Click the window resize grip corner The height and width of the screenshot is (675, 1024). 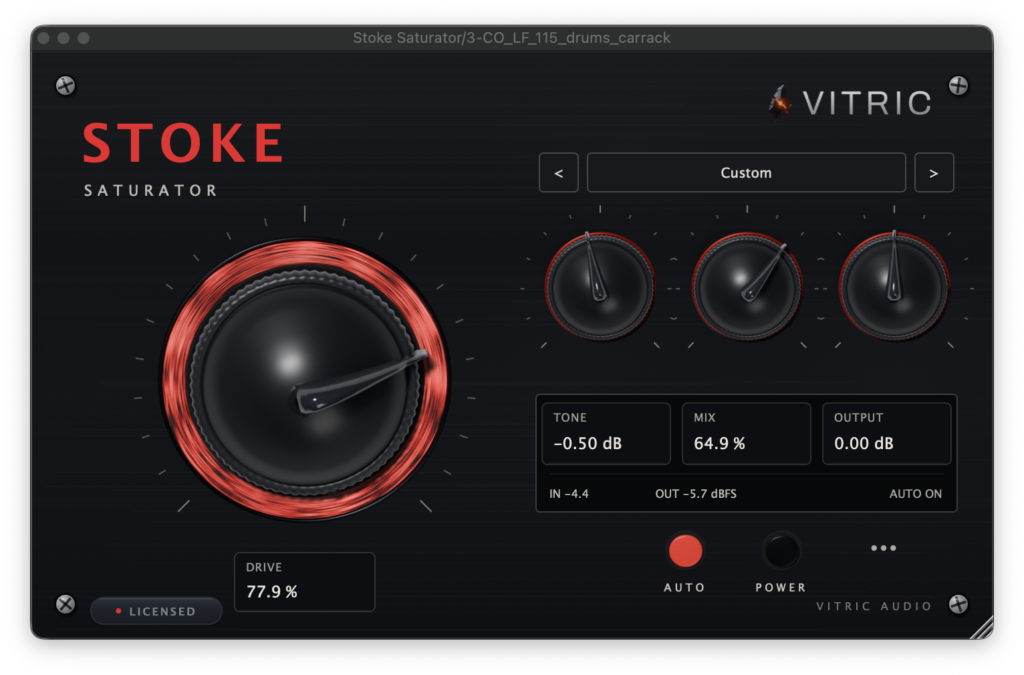pos(981,628)
